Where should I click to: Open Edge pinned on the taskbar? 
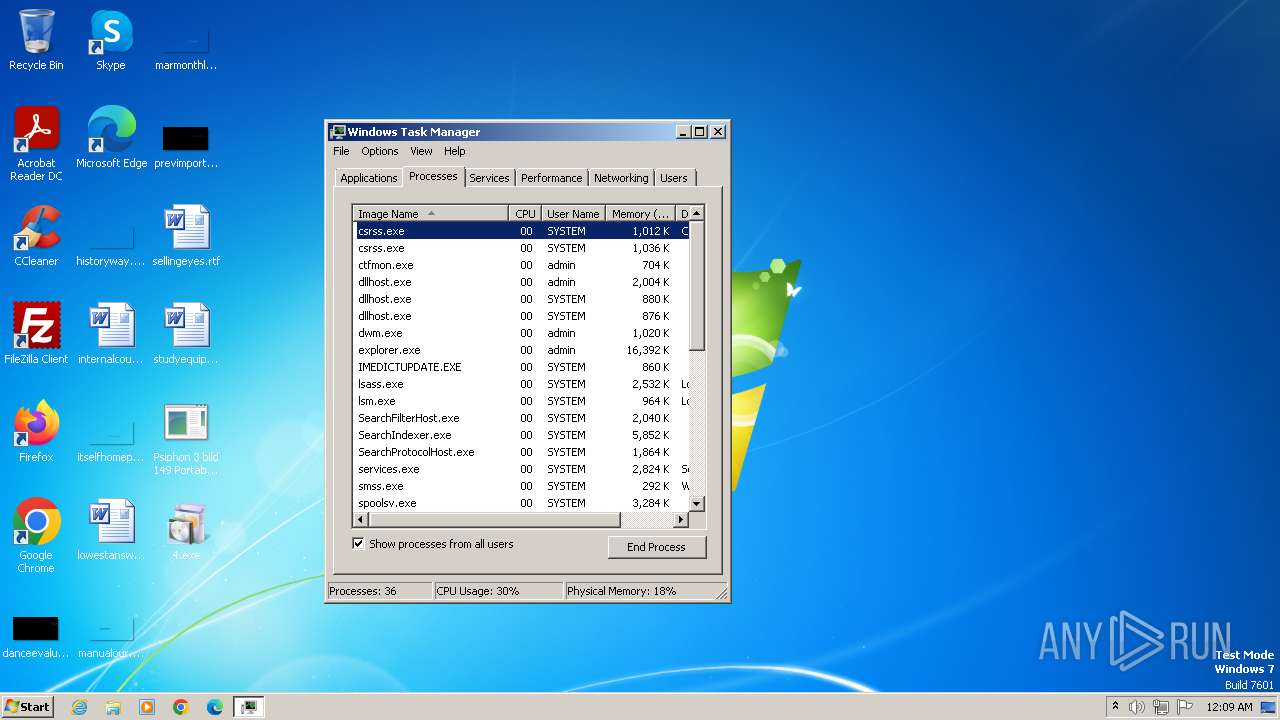tap(215, 707)
